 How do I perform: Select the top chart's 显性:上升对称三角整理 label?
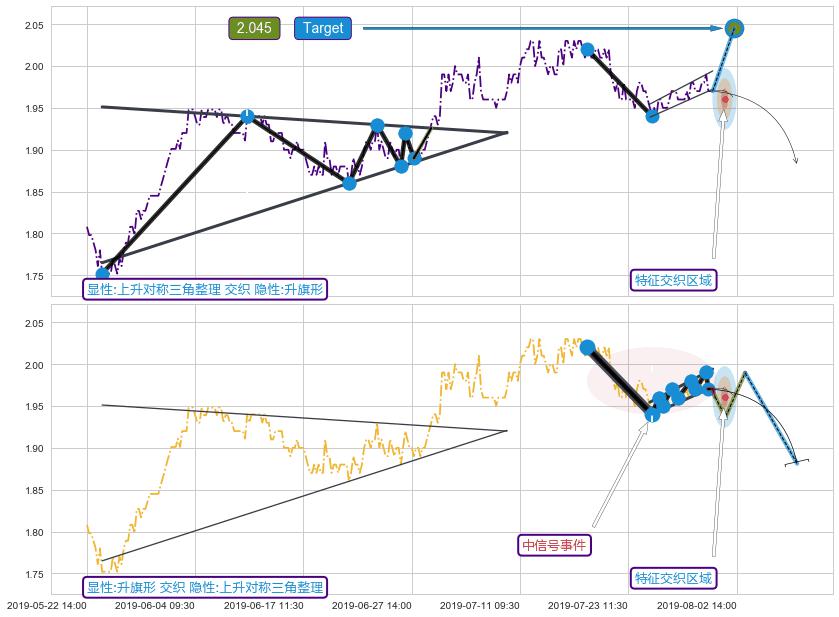click(x=206, y=289)
